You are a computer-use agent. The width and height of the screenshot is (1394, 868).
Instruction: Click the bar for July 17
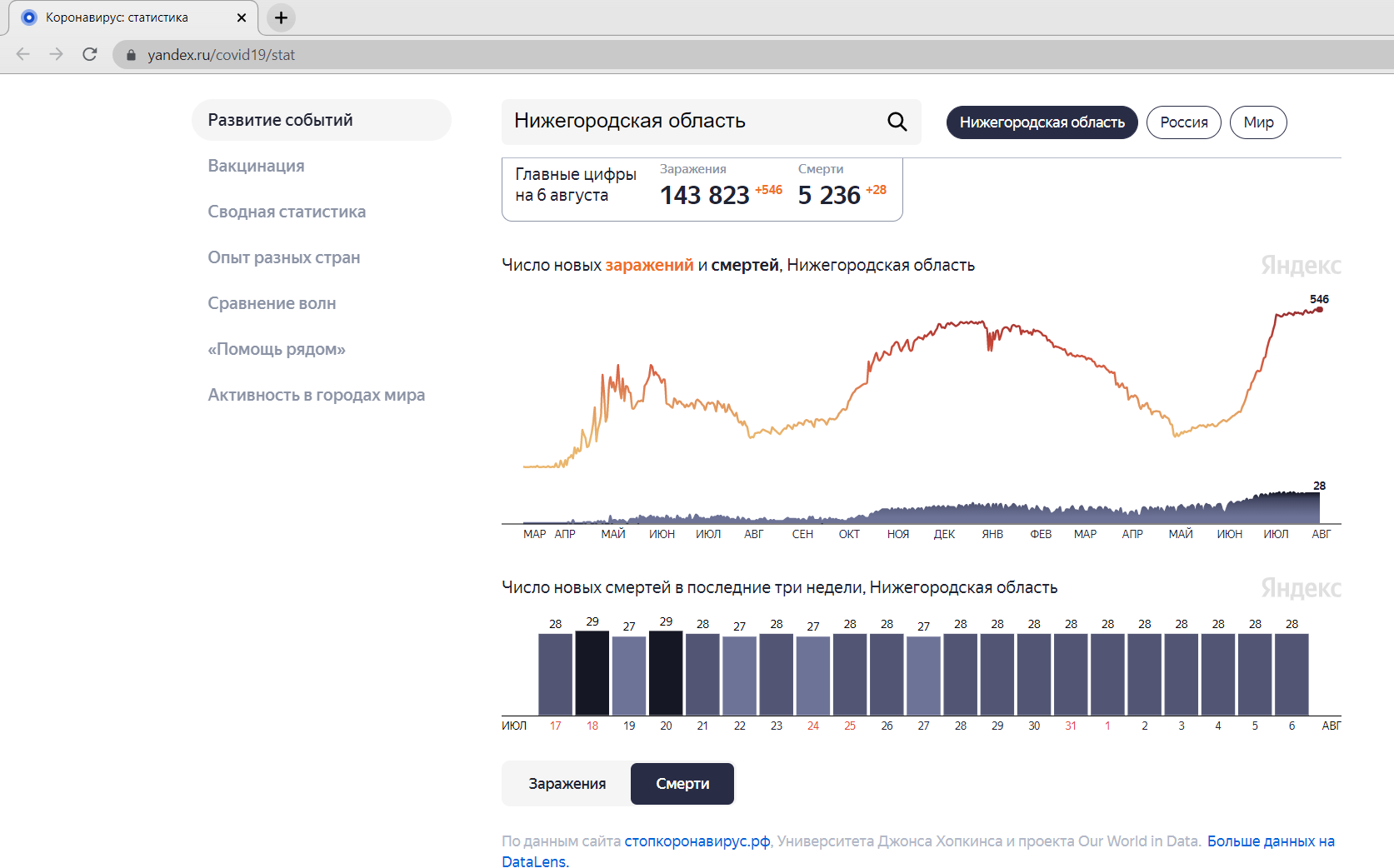(556, 675)
